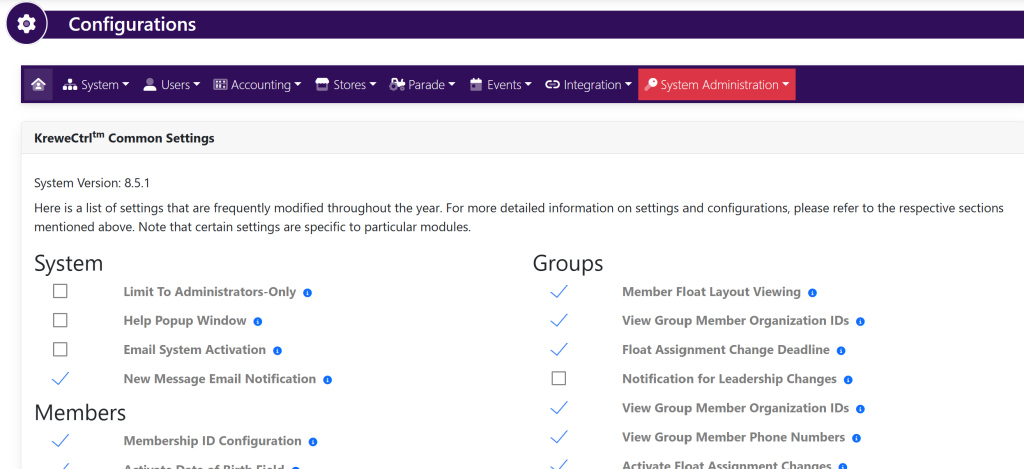Enable the Limit To Administrators-Only checkbox

click(x=60, y=292)
